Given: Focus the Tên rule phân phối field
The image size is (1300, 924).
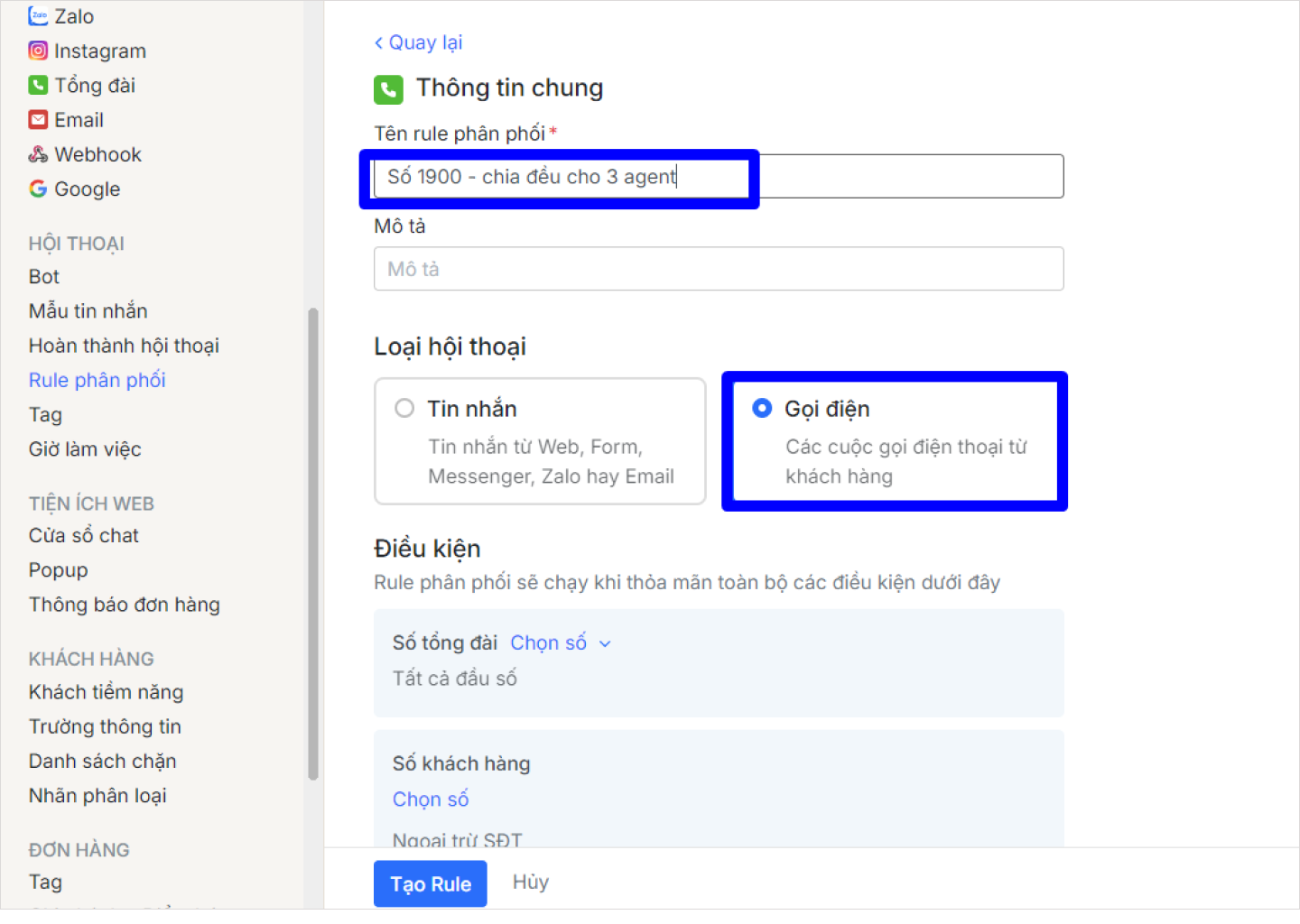Looking at the screenshot, I should point(719,177).
